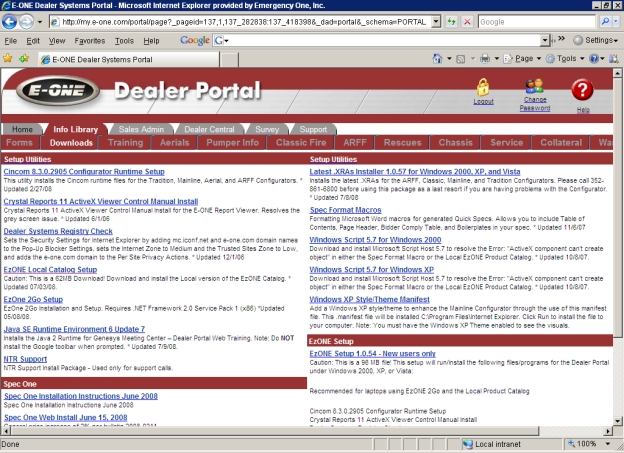Screen dimensions: 624x453
Task: Open Cincom Configurator Runtime Setup link
Action: point(84,172)
